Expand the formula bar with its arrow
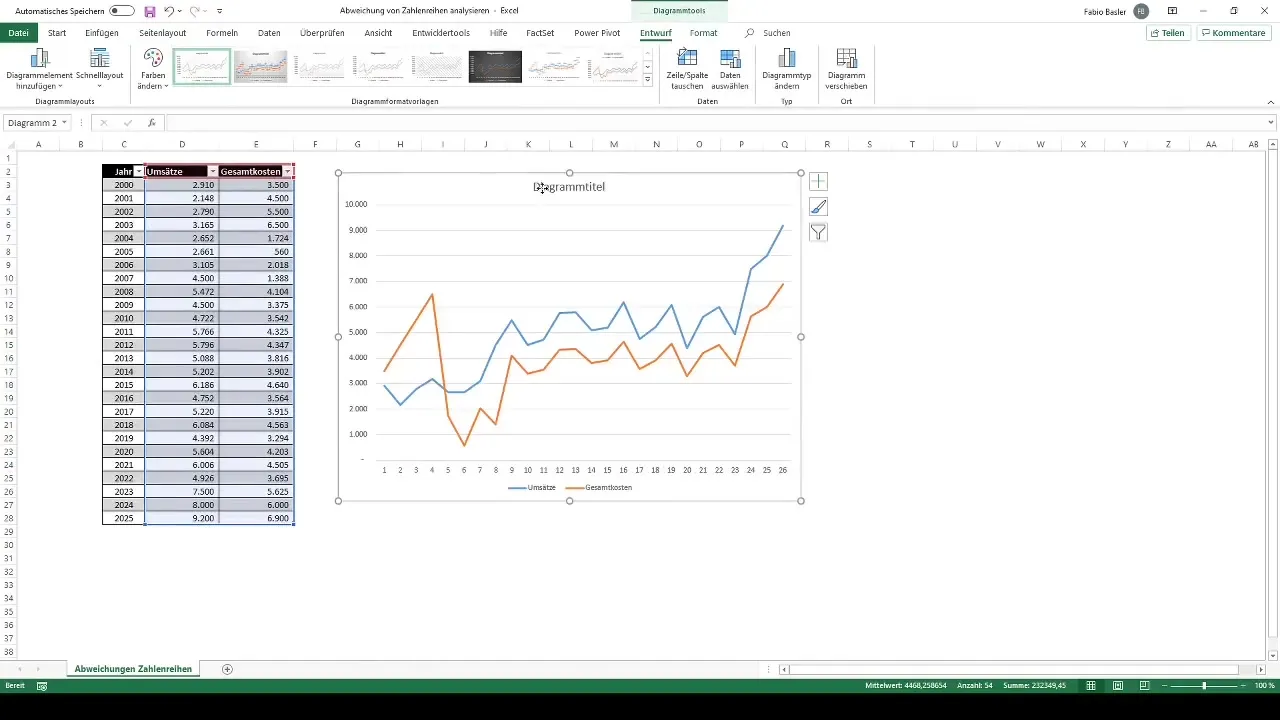The width and height of the screenshot is (1280, 720). click(1271, 123)
